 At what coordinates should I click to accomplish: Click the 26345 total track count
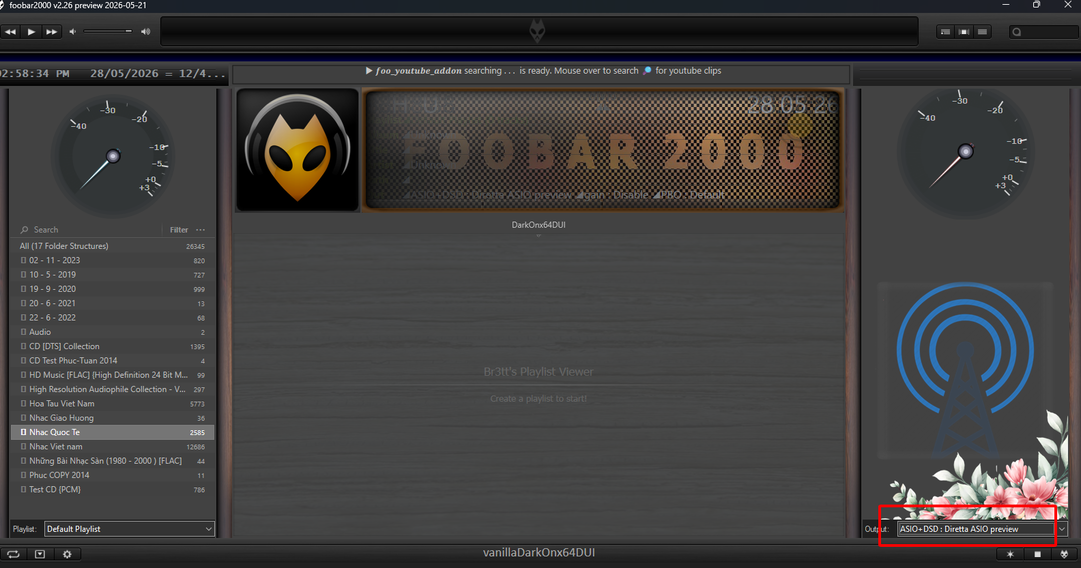tap(195, 247)
